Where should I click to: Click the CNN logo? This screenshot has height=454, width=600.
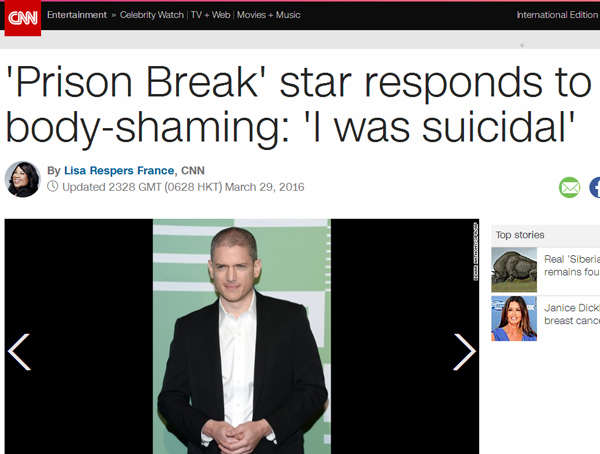tap(23, 18)
